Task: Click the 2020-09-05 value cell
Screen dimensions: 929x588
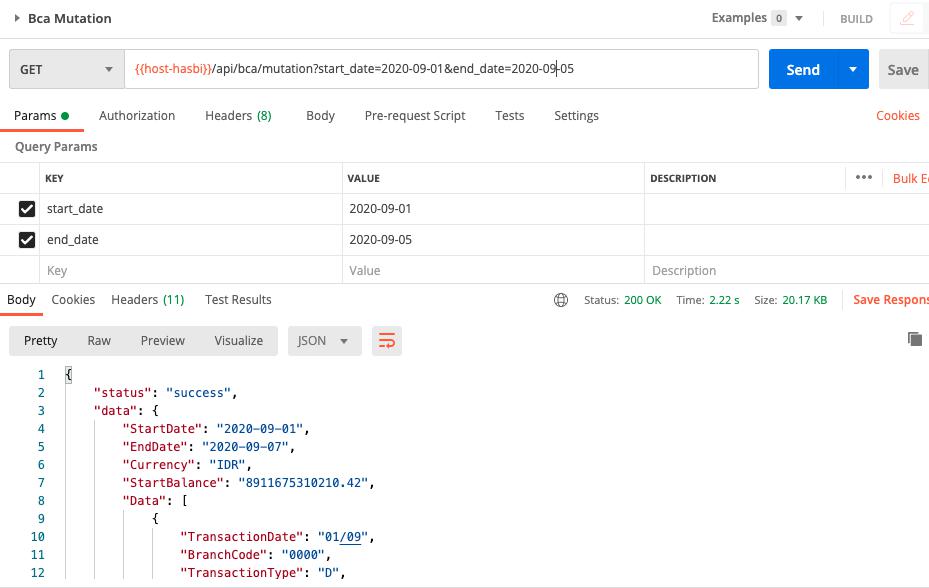Action: (493, 239)
